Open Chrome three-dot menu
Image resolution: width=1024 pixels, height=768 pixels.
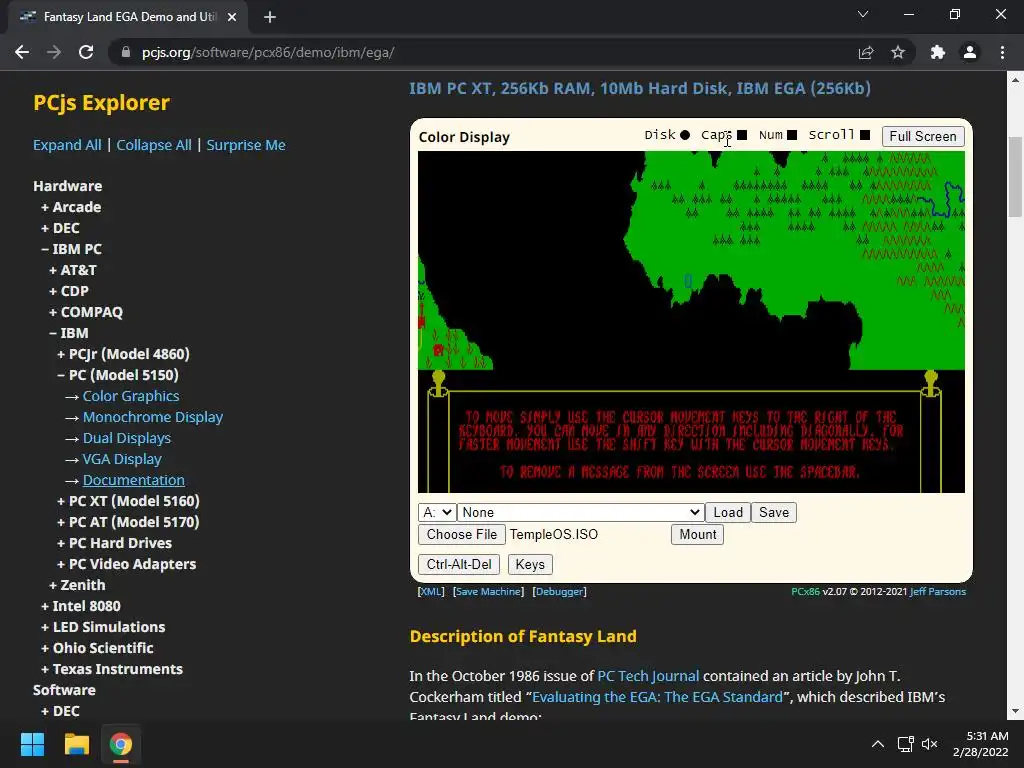pyautogui.click(x=1002, y=52)
